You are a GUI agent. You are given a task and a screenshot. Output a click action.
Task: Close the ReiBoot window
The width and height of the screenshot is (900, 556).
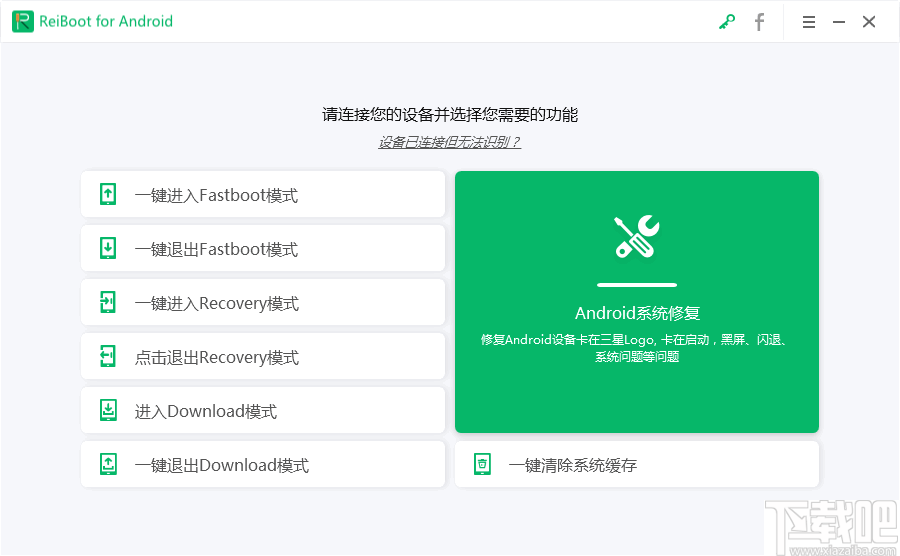869,22
